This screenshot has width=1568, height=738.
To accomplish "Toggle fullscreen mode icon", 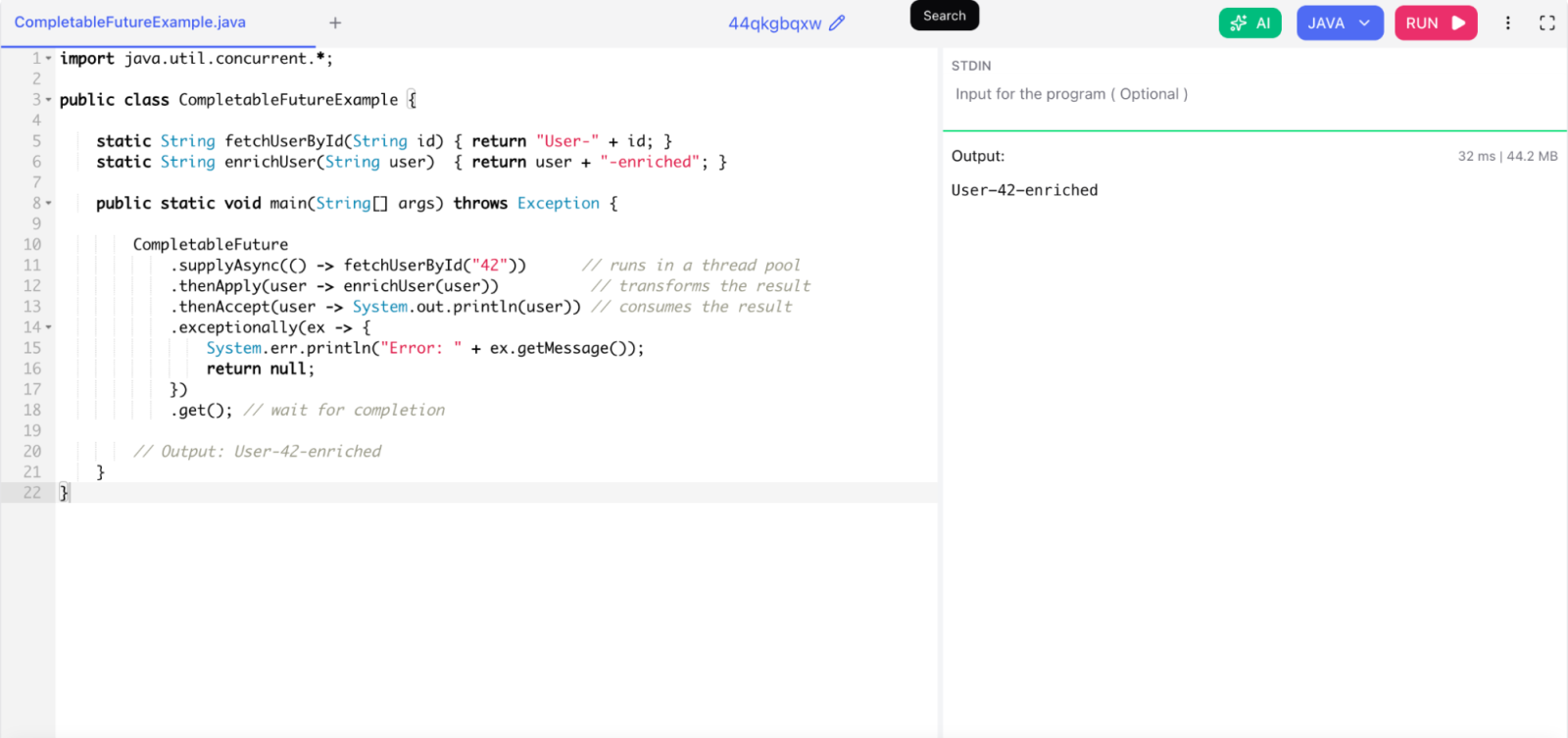I will pos(1547,23).
